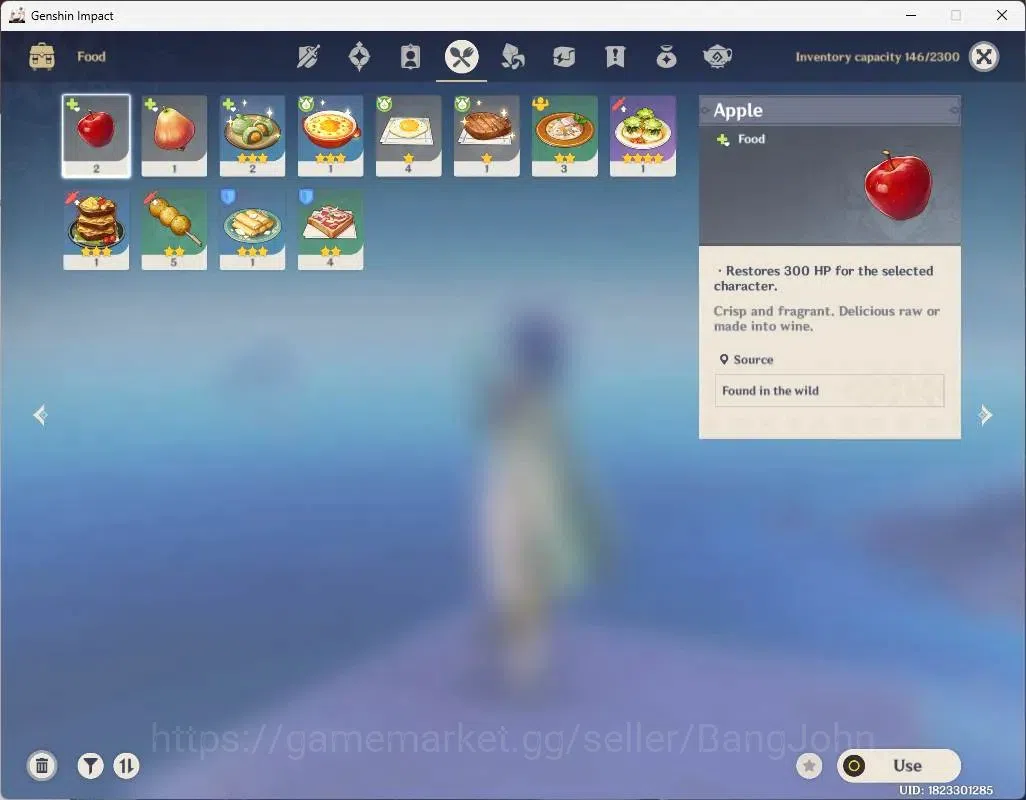
Task: Select the toast dish with quantity 4
Action: [x=330, y=230]
